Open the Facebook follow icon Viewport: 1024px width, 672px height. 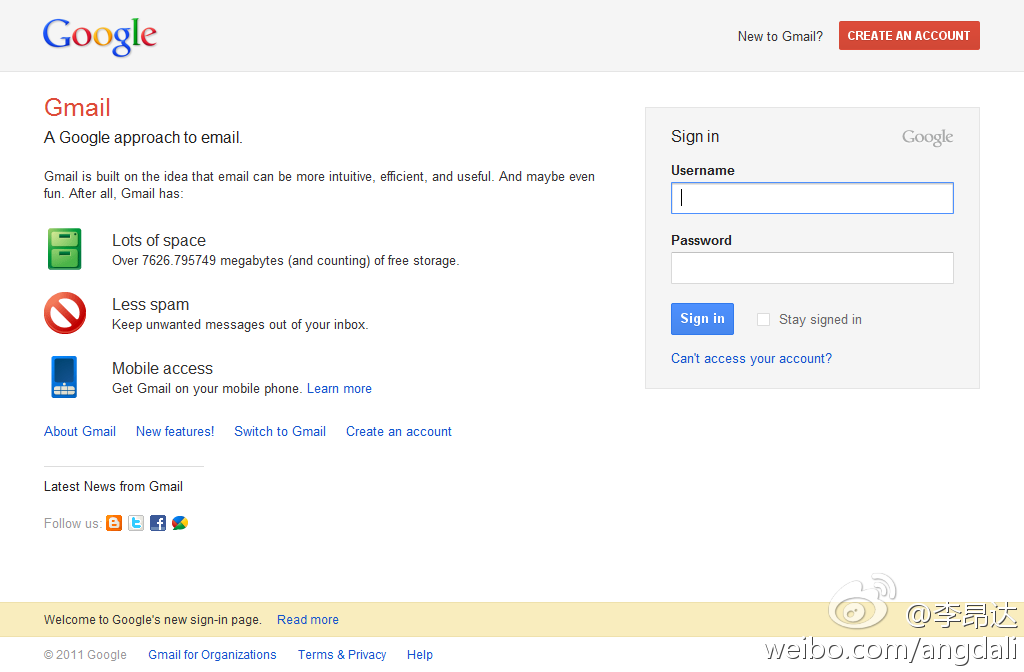[x=158, y=523]
